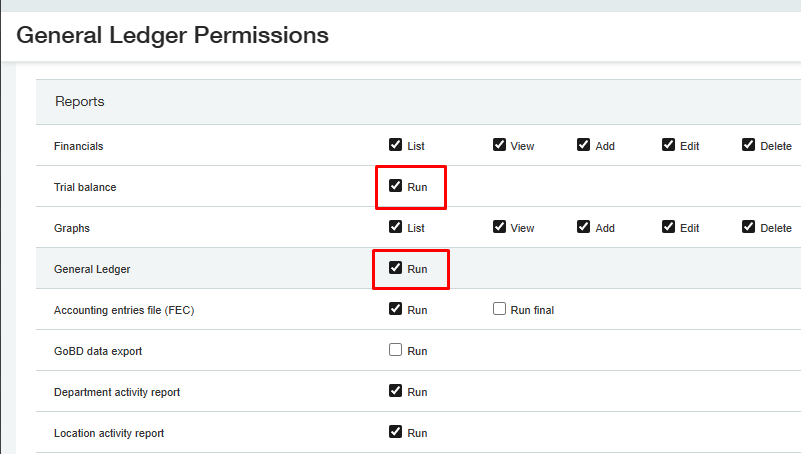Disable Financials Delete permission checkbox

click(x=748, y=145)
